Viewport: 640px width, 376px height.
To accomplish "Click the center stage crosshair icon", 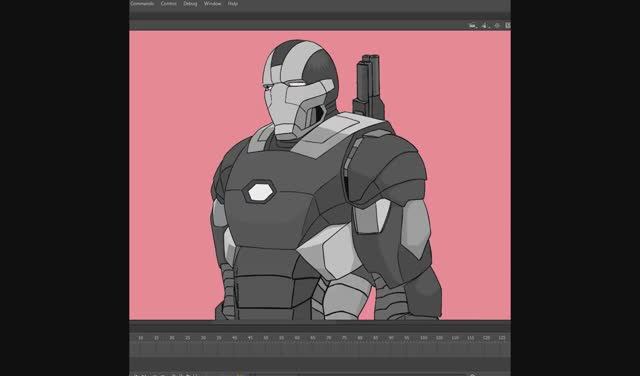I will (497, 25).
